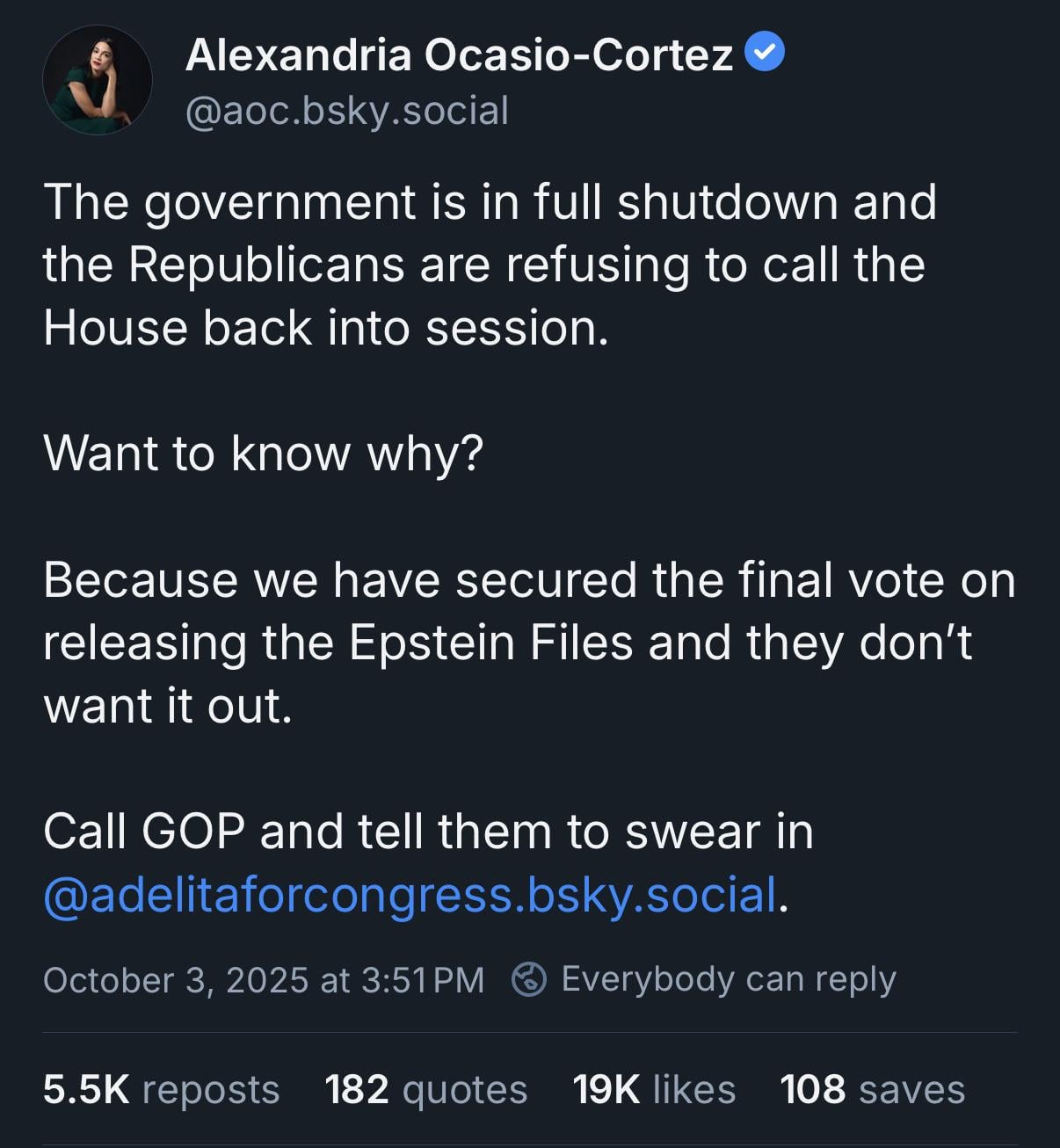
Task: Open Alexandria Ocasio-Cortez's profile avatar
Action: click(x=98, y=80)
